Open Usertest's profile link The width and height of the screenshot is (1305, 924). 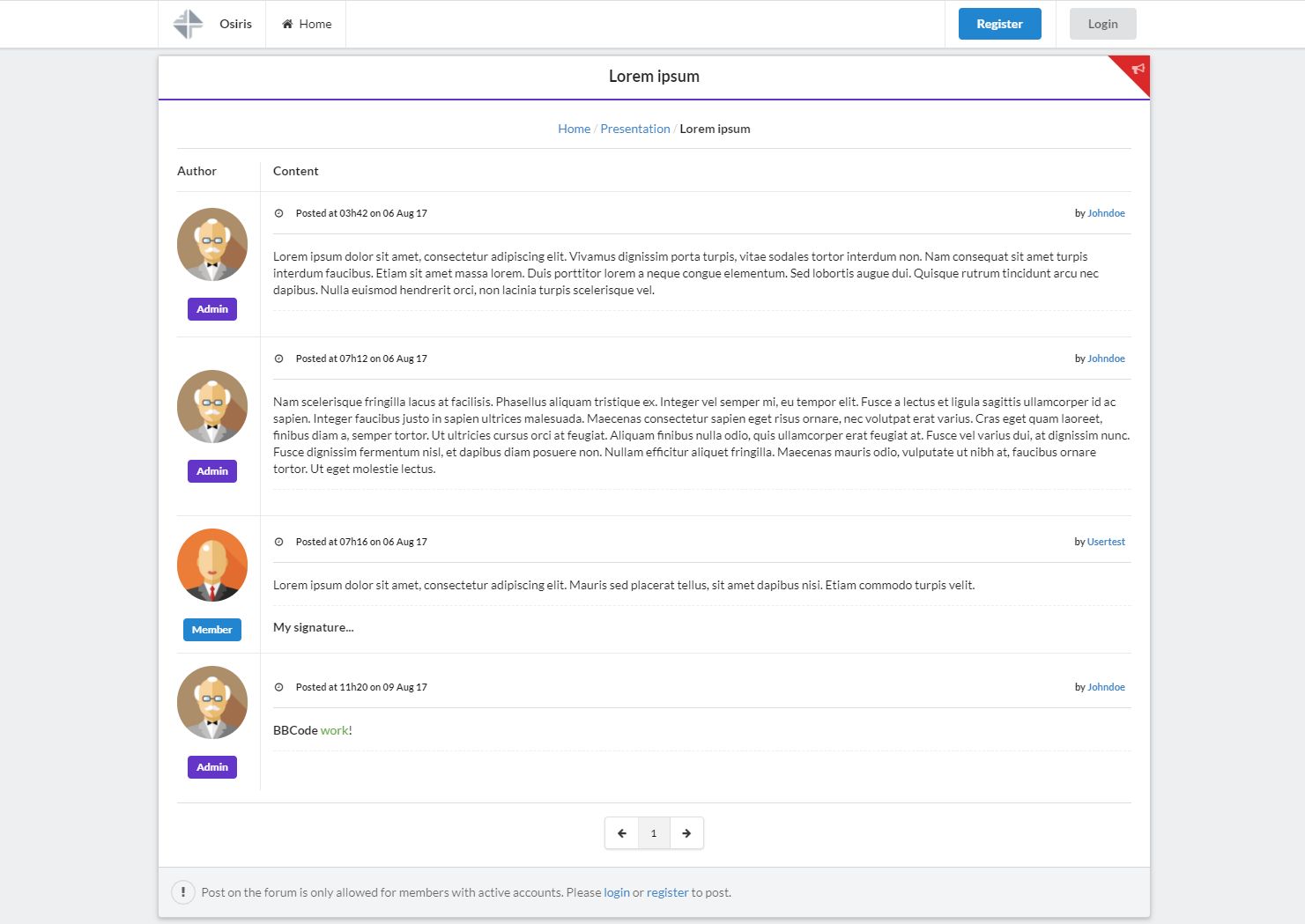pyautogui.click(x=1106, y=542)
